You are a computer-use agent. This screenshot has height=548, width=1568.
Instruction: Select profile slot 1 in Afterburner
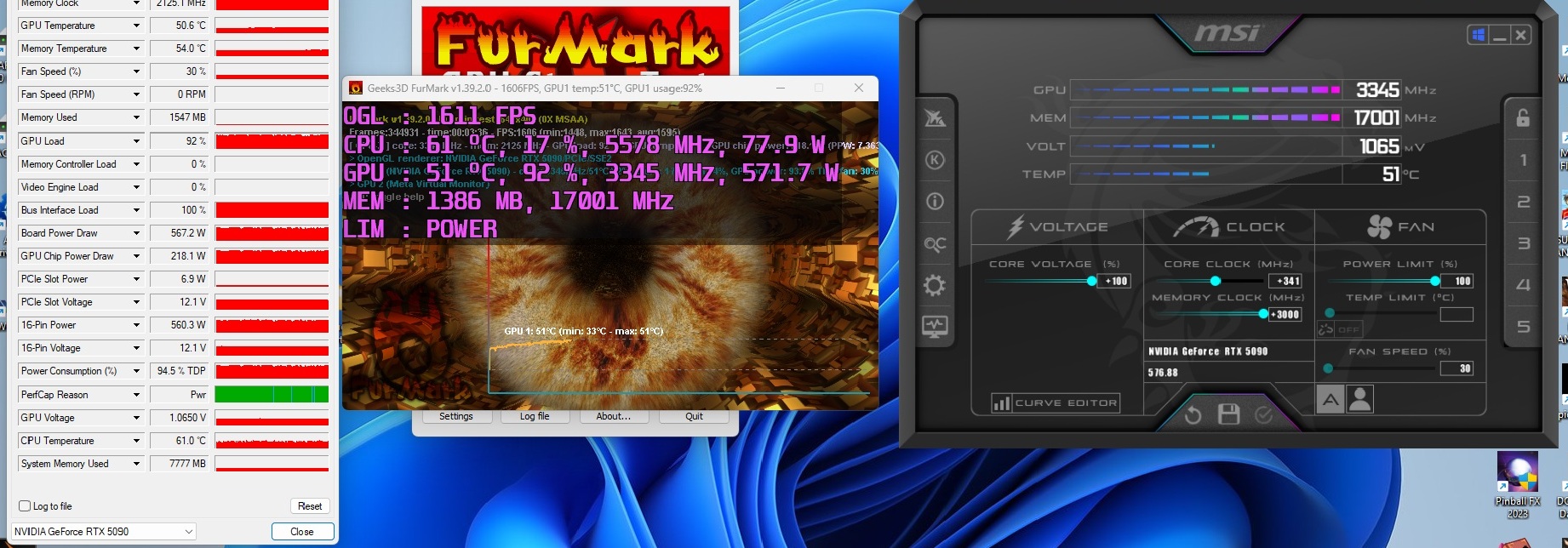click(1523, 160)
